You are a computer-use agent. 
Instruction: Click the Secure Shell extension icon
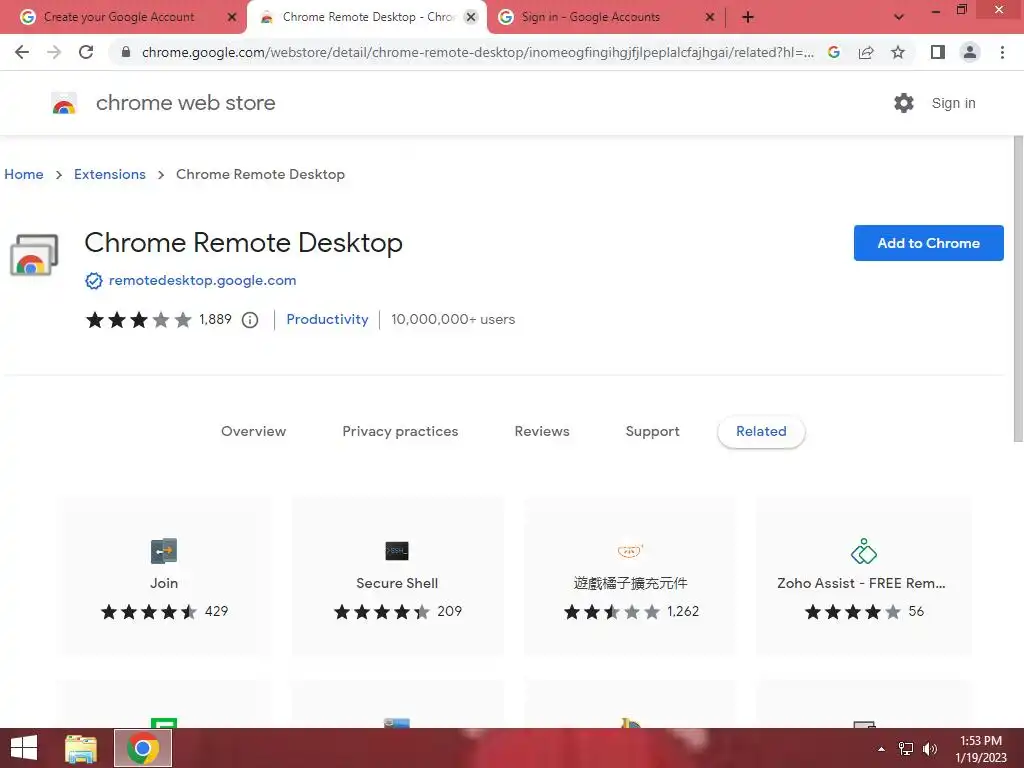point(397,551)
